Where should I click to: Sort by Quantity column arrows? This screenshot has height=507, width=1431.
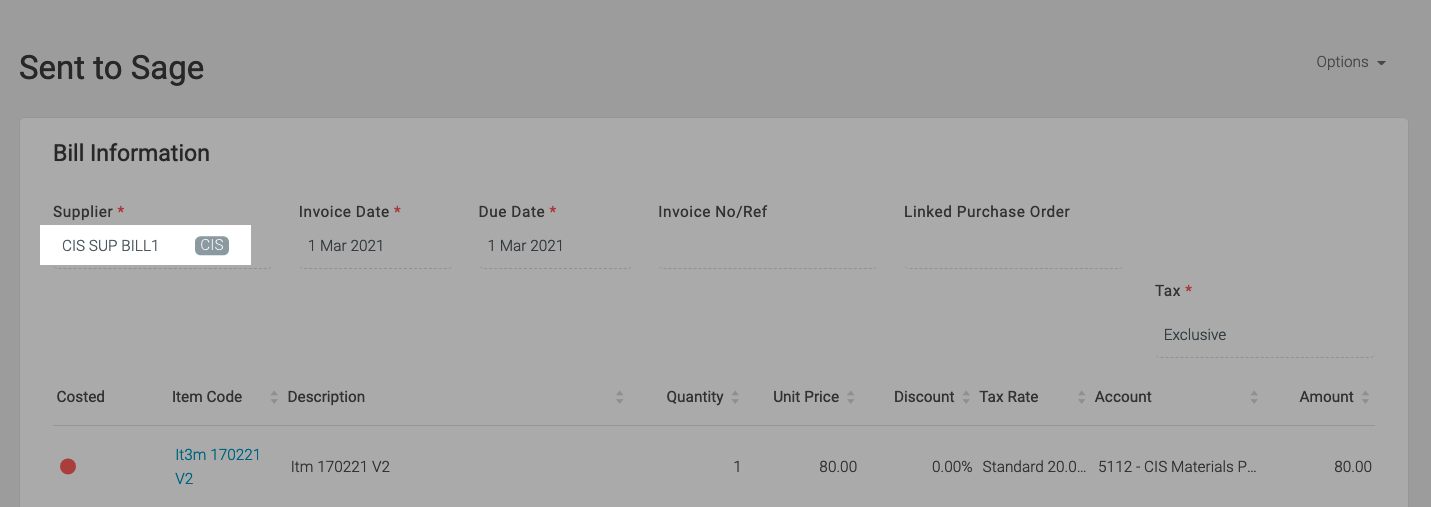pos(735,397)
